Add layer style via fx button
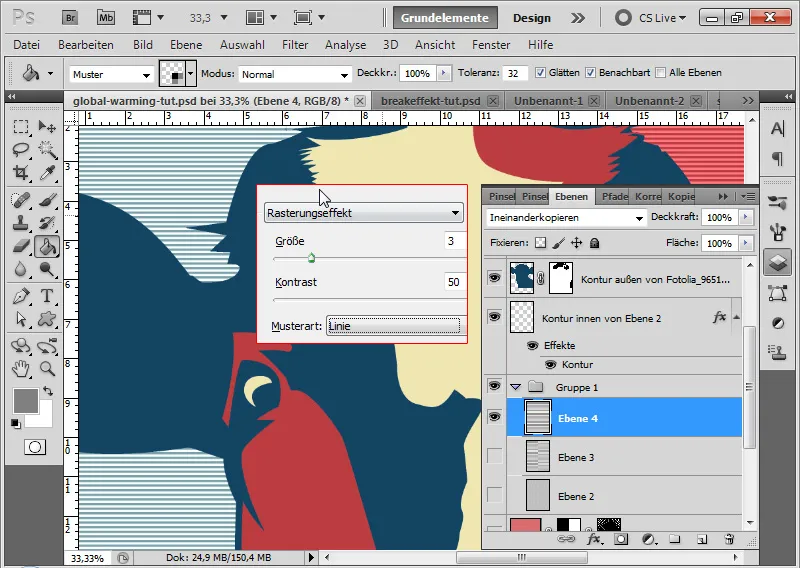 coord(593,539)
